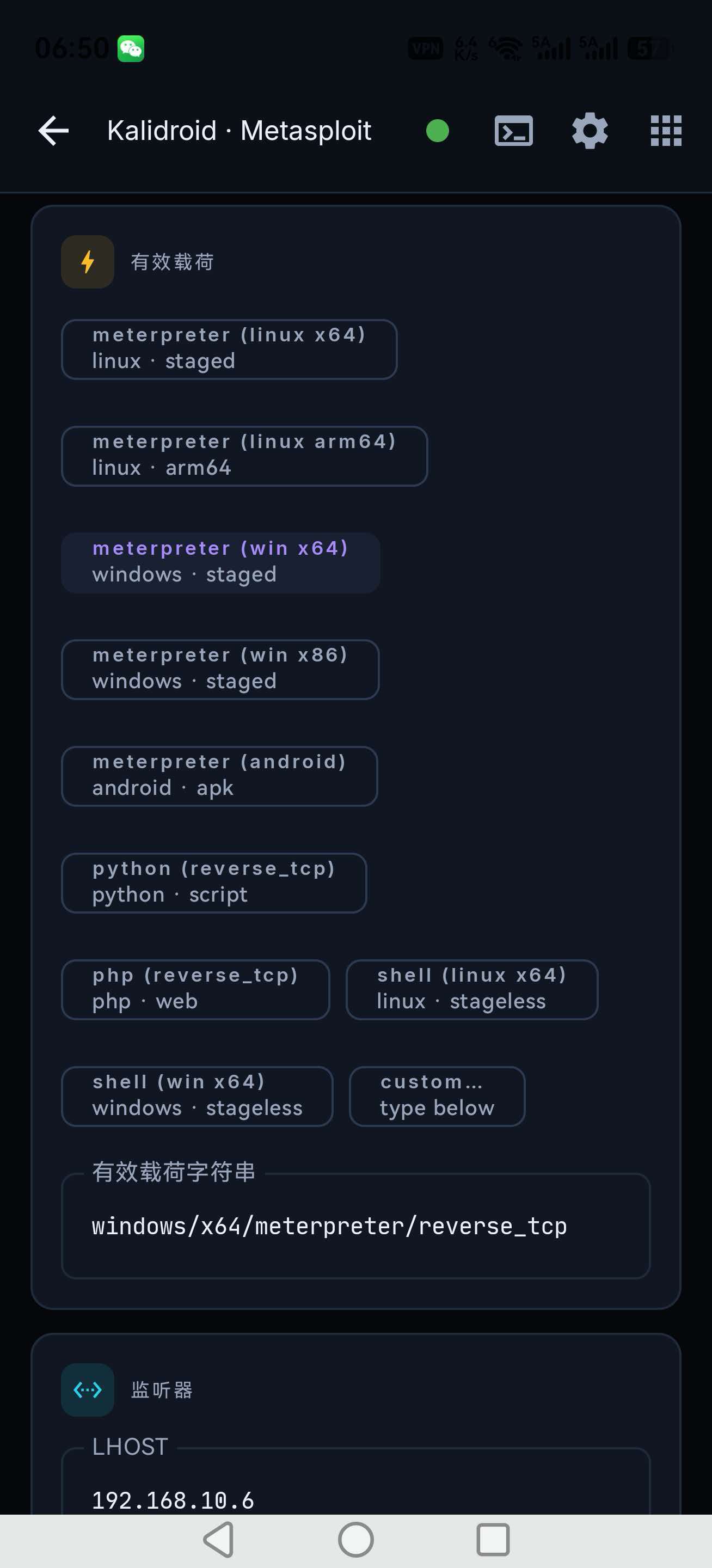Image resolution: width=712 pixels, height=1568 pixels.
Task: Choose shell (win x64) stageless chip
Action: (x=197, y=1097)
